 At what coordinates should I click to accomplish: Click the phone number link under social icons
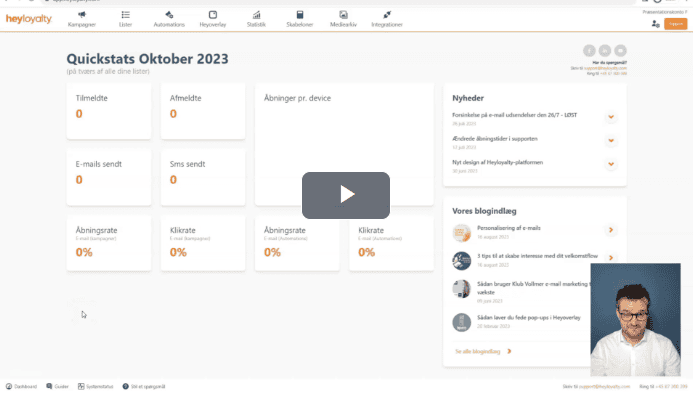[x=613, y=73]
